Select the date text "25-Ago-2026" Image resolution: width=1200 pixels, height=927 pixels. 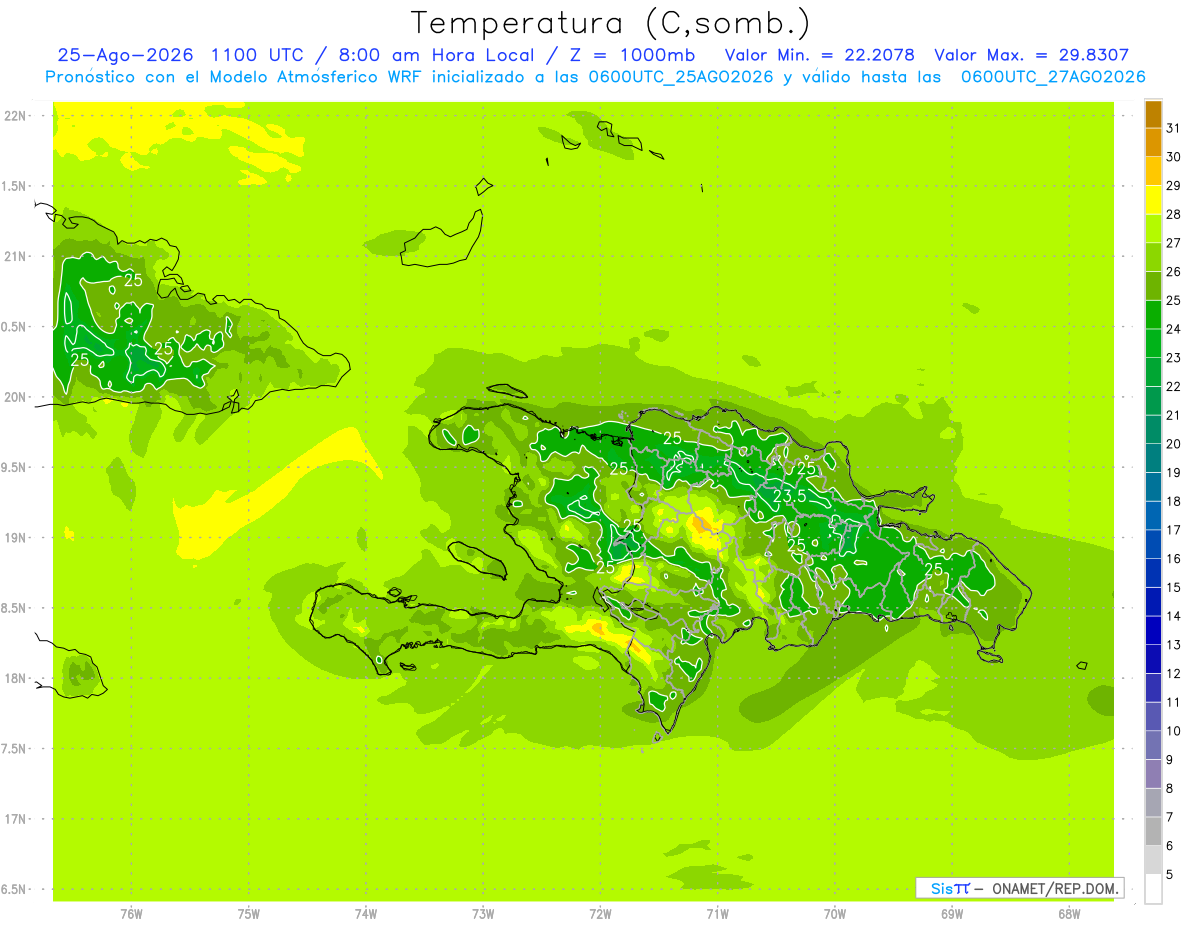126,55
